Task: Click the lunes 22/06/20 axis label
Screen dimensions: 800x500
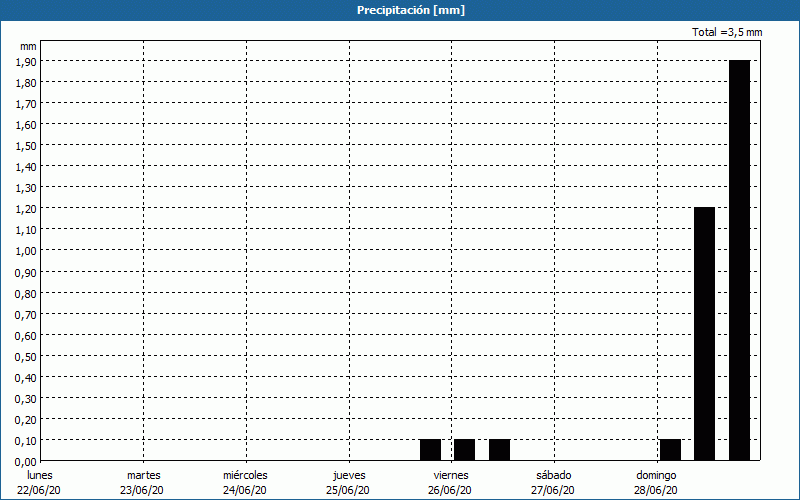Action: 39,483
